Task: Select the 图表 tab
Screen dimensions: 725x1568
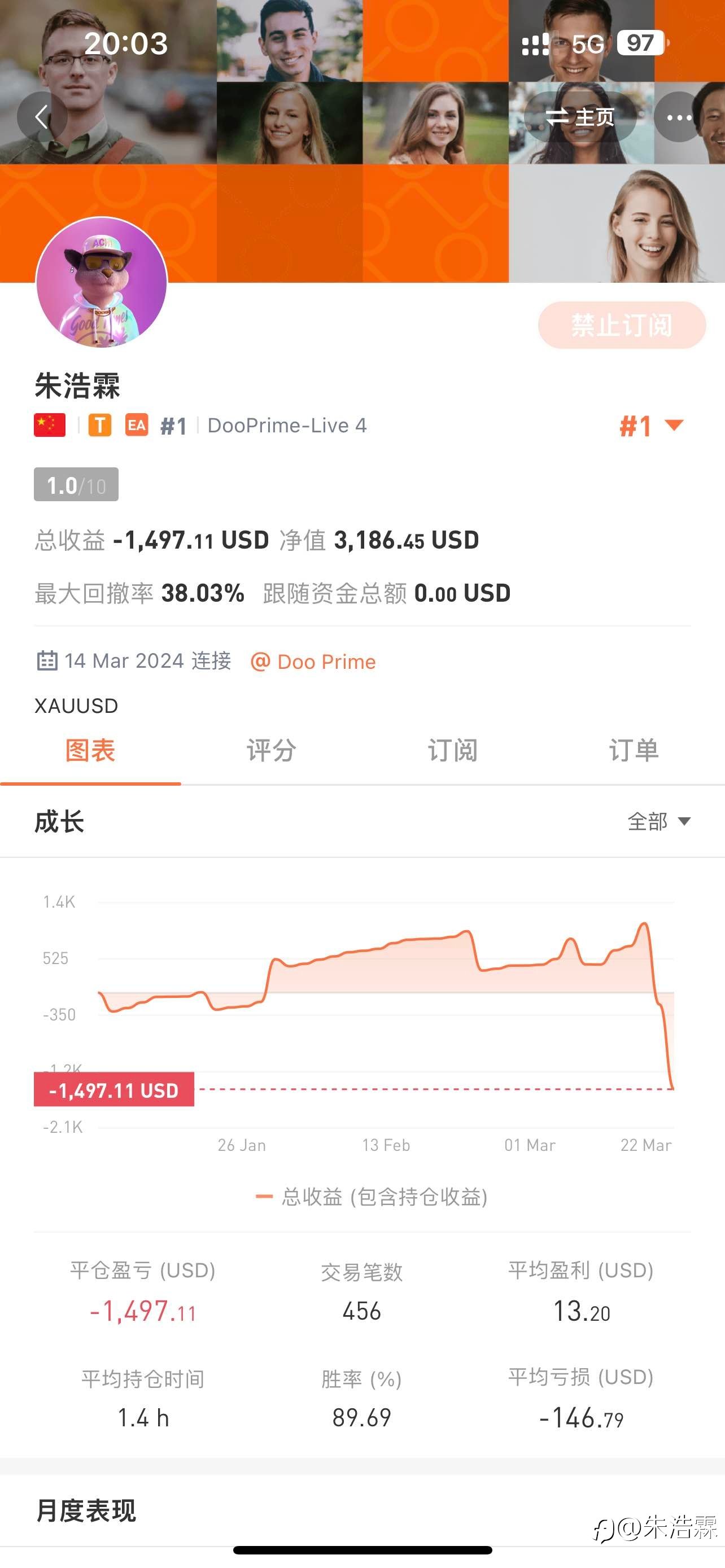Action: 90,751
